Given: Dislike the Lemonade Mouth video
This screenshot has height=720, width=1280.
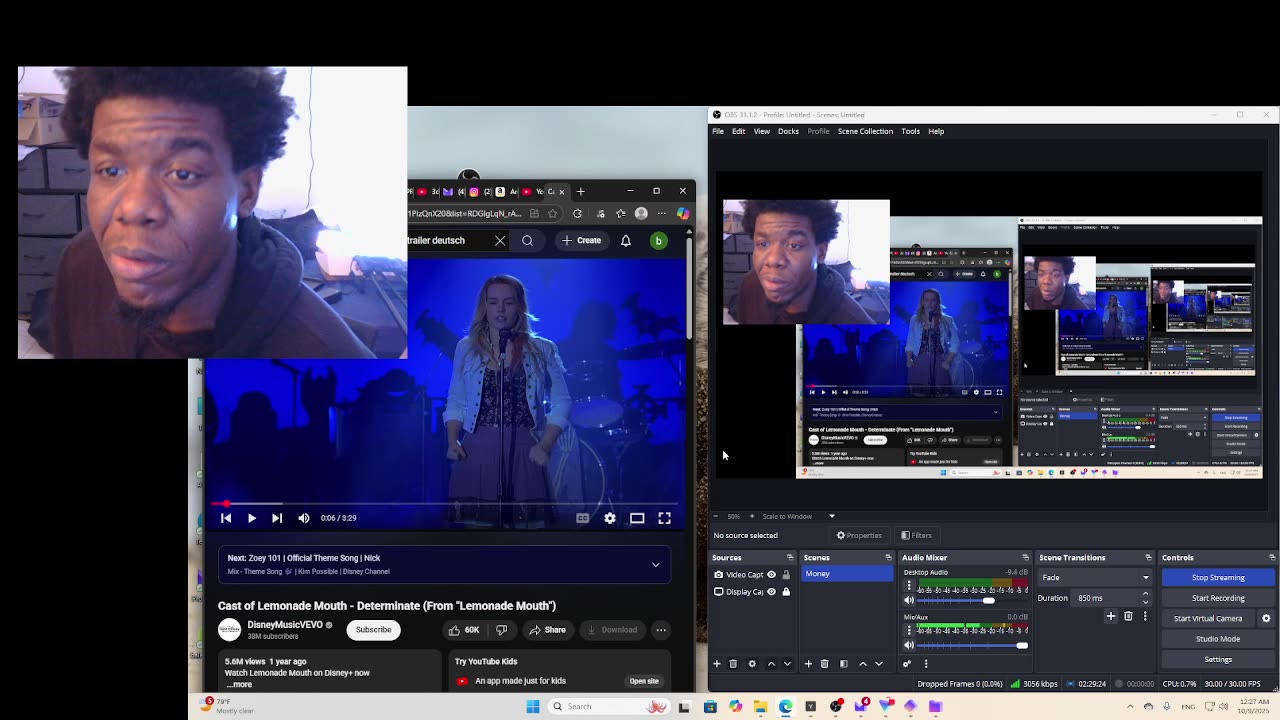Looking at the screenshot, I should [x=501, y=630].
